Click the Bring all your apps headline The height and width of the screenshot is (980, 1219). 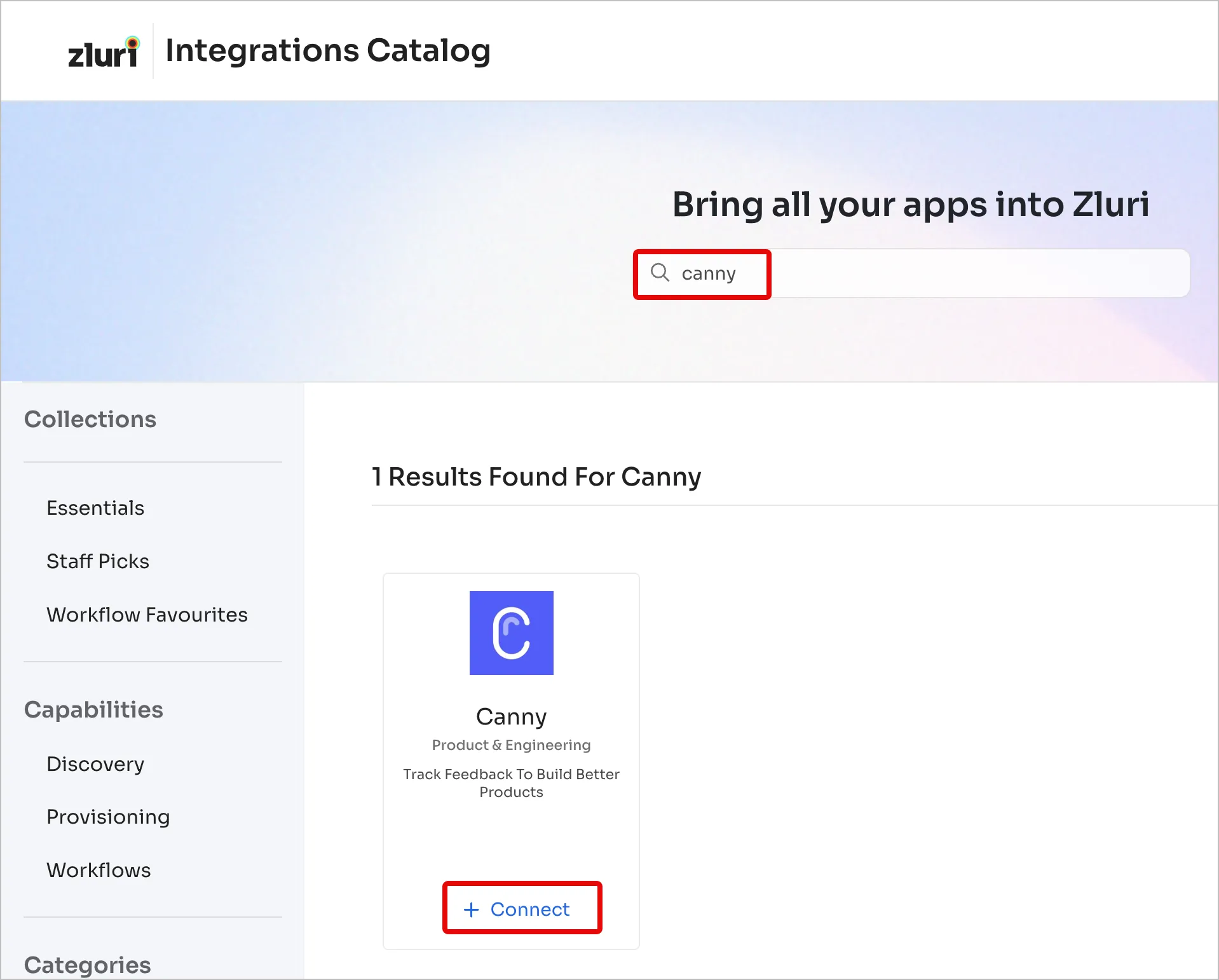pos(911,205)
